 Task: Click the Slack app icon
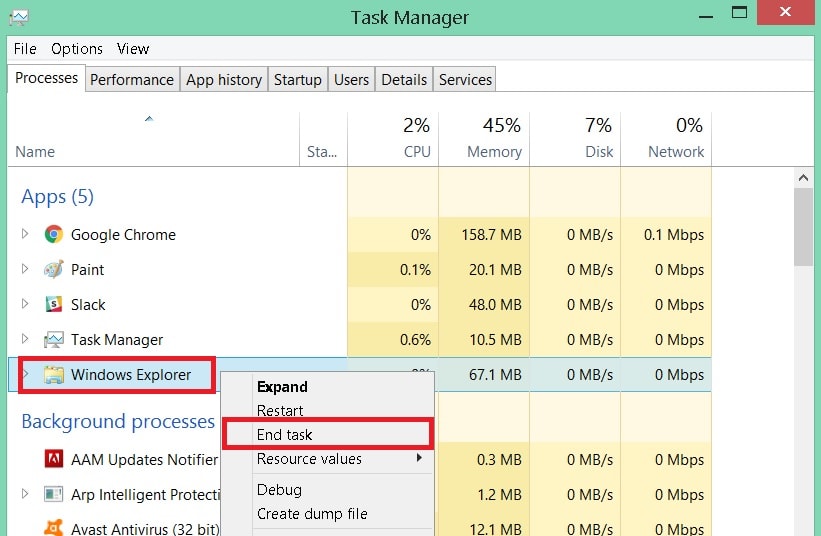click(x=54, y=305)
